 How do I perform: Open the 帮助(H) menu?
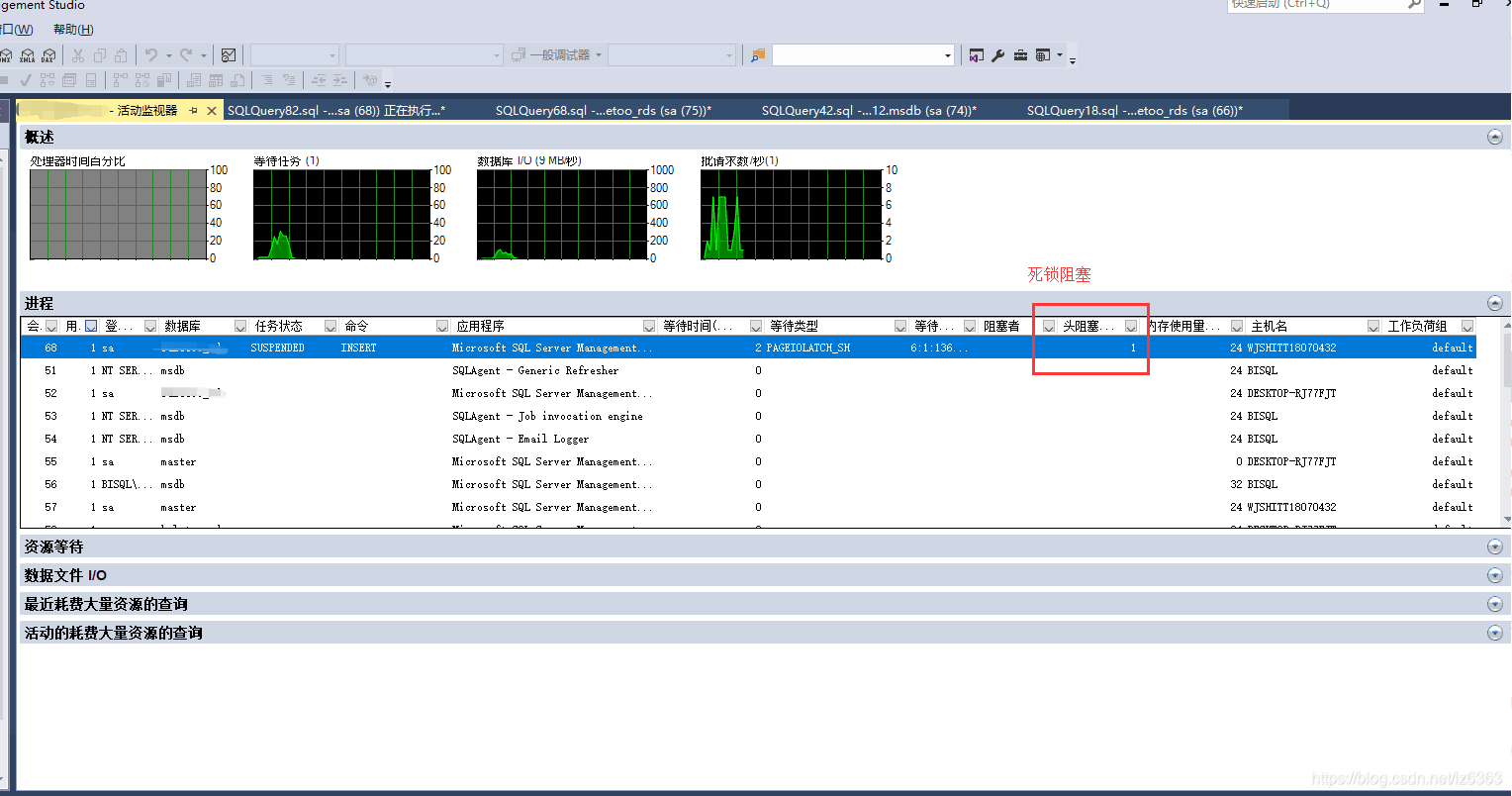[x=73, y=30]
